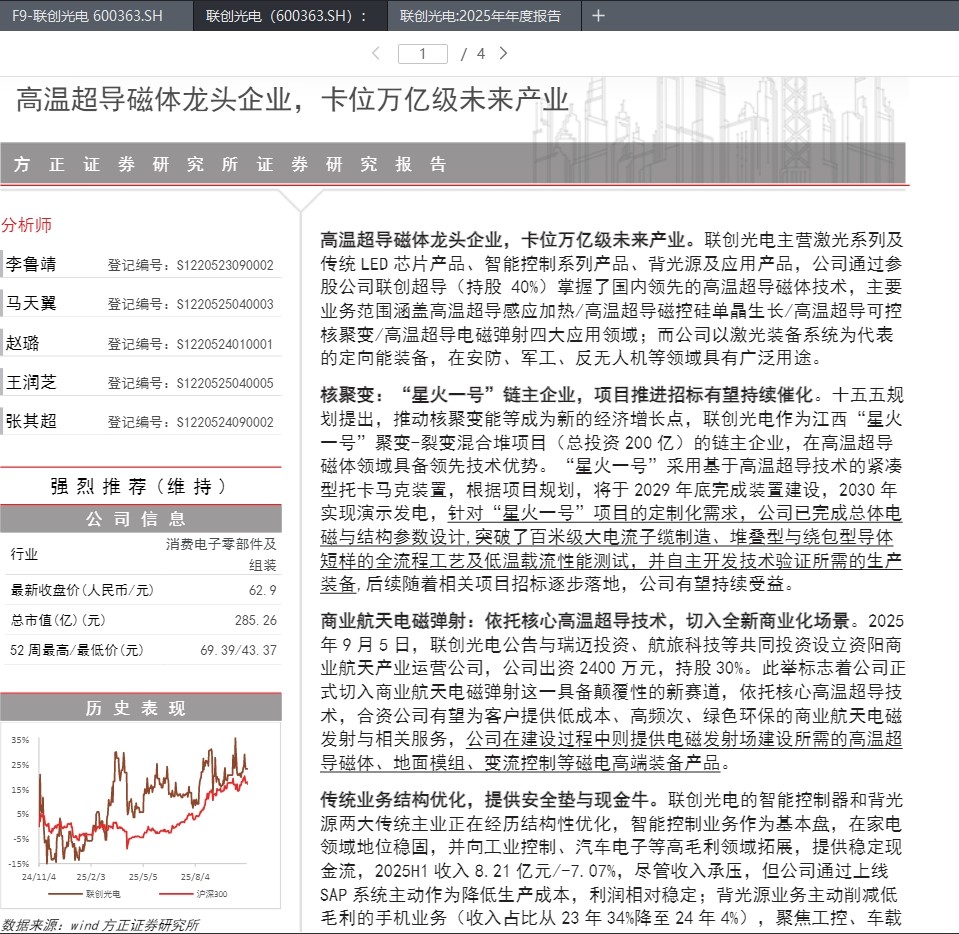Viewport: 959px width, 934px height.
Task: Select analyst name 李鲁靖
Action: [x=31, y=264]
